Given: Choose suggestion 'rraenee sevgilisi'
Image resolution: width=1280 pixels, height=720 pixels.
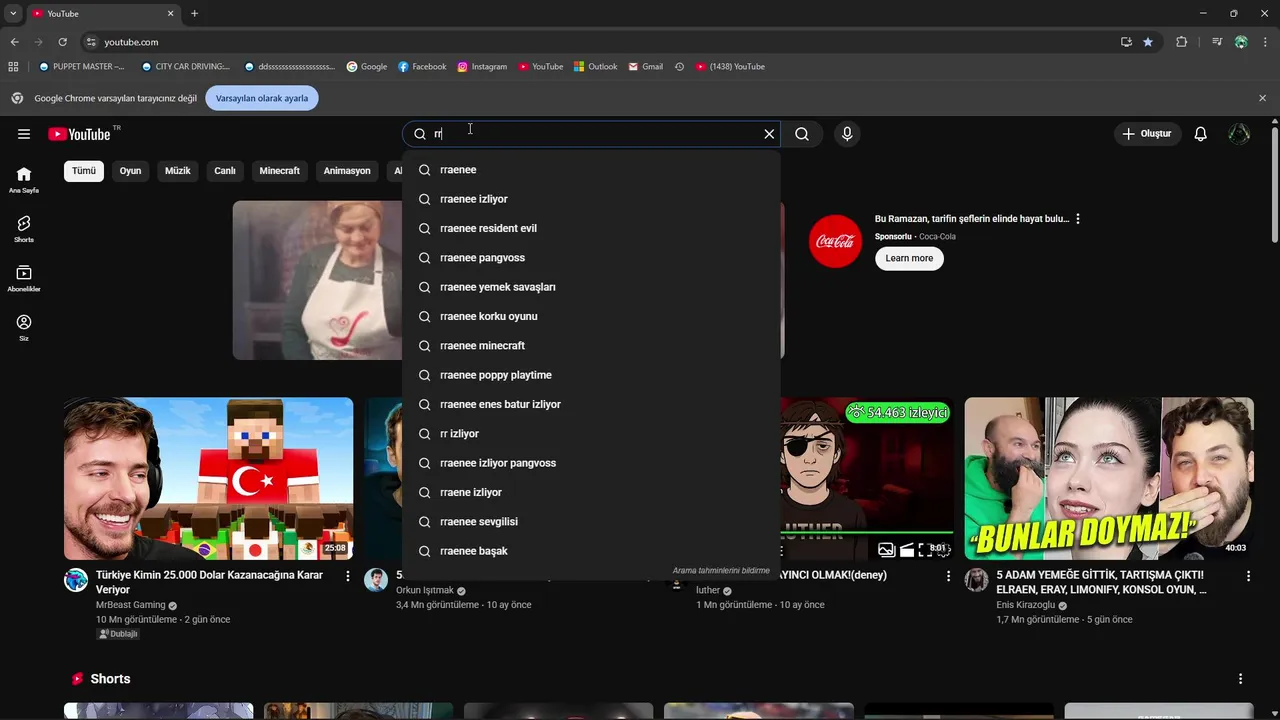Looking at the screenshot, I should (x=591, y=522).
